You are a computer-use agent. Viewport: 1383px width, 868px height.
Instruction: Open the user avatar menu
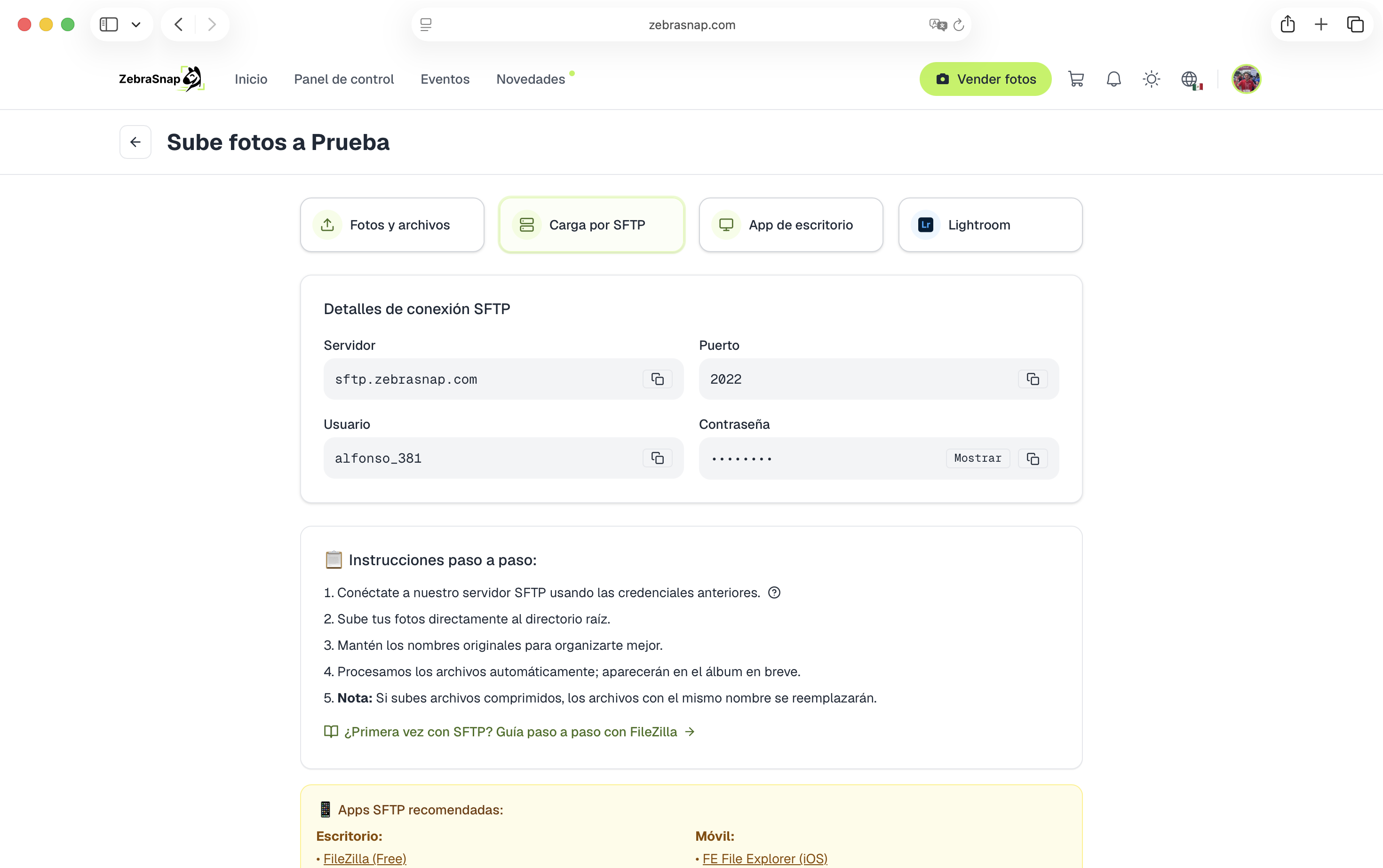(x=1246, y=79)
